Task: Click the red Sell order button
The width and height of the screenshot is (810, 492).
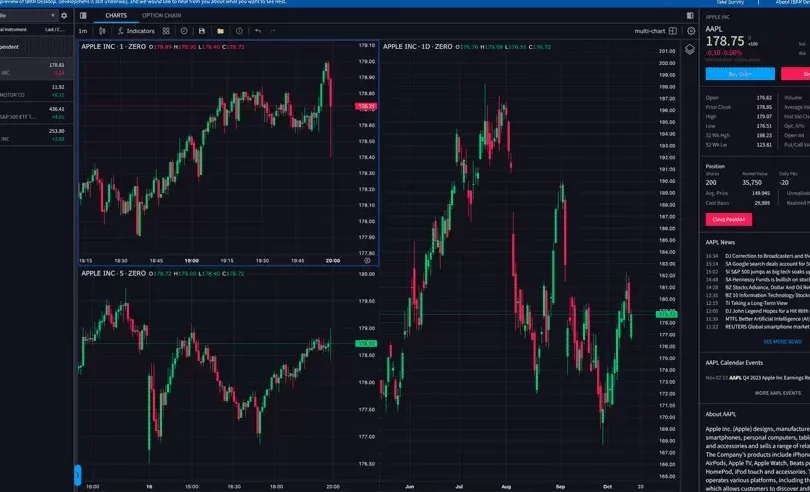Action: [796, 74]
